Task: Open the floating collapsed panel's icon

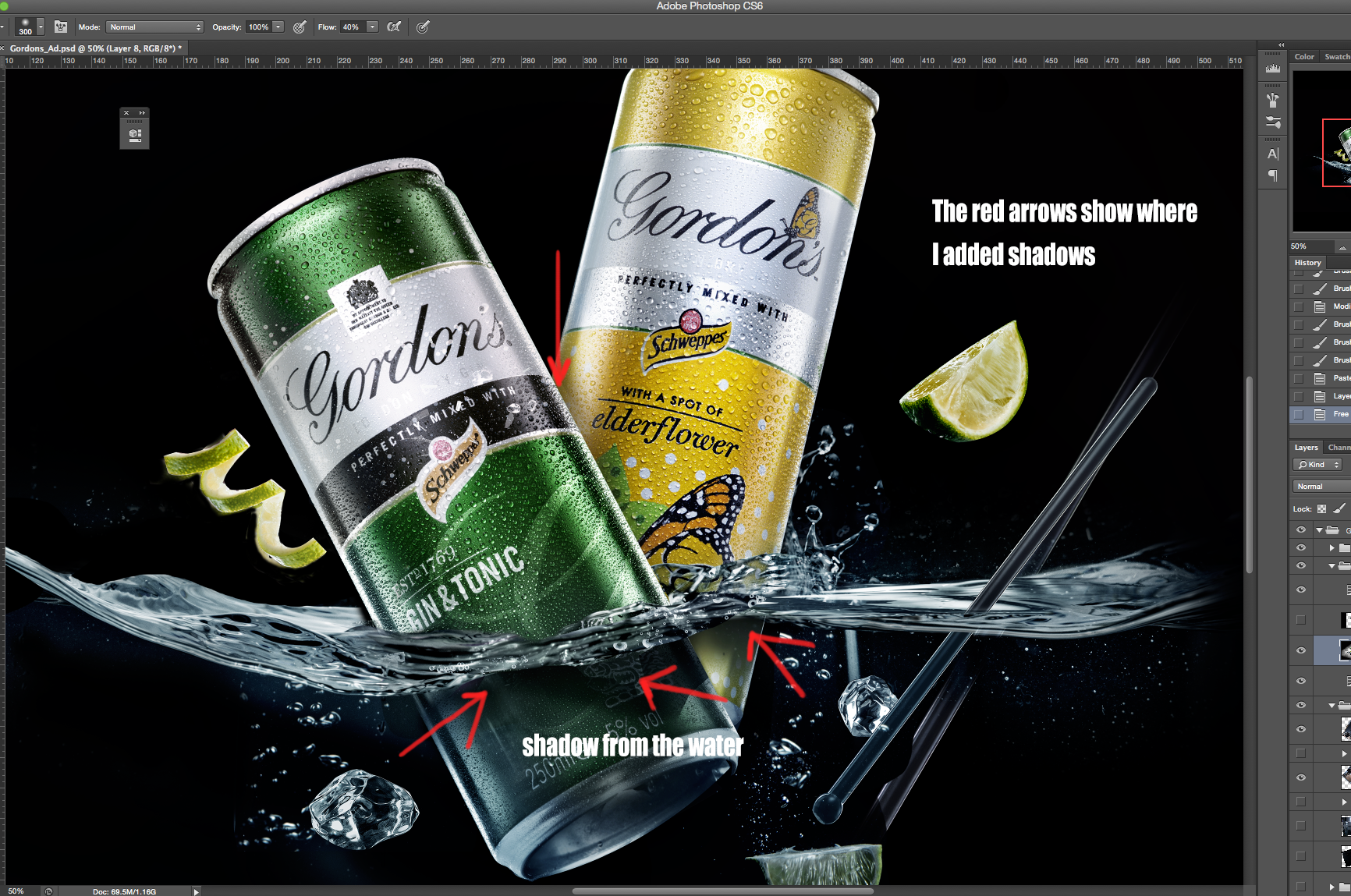Action: 135,135
